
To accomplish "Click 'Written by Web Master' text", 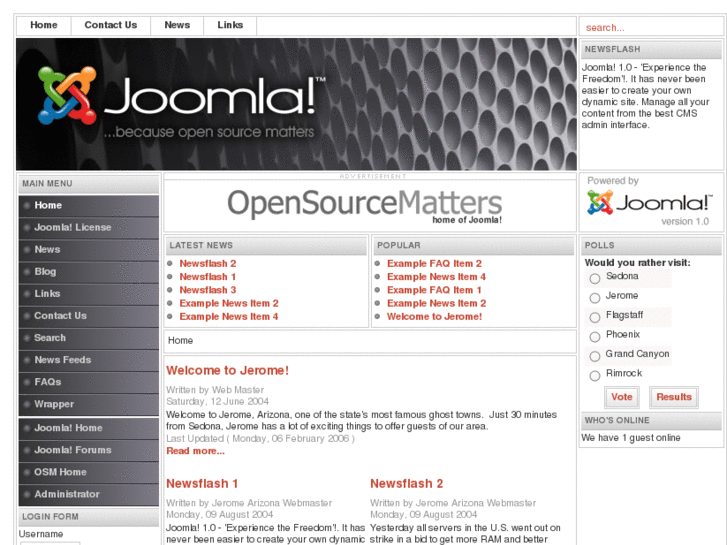I will pos(215,390).
